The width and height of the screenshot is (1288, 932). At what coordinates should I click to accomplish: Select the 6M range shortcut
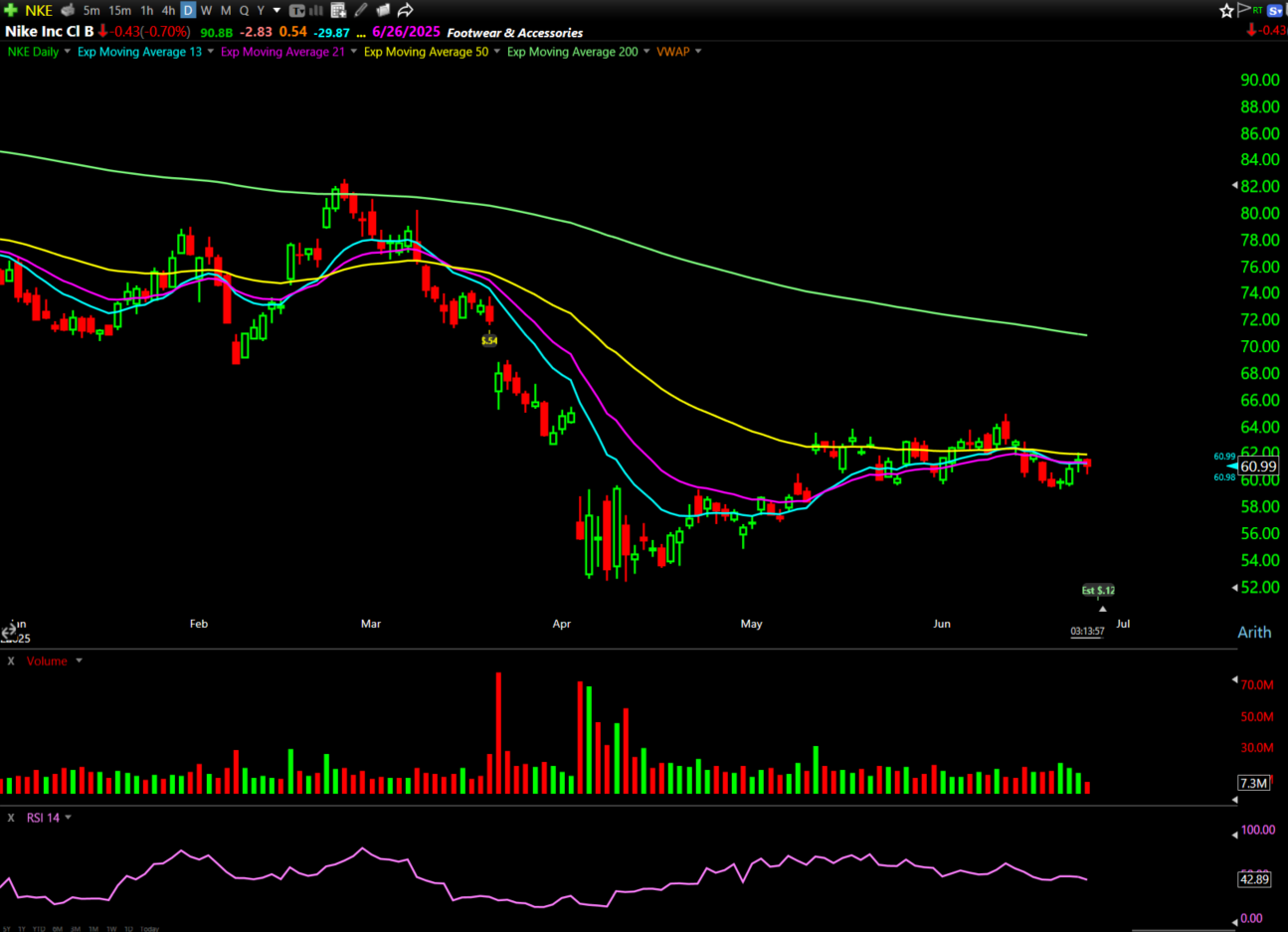click(x=58, y=929)
